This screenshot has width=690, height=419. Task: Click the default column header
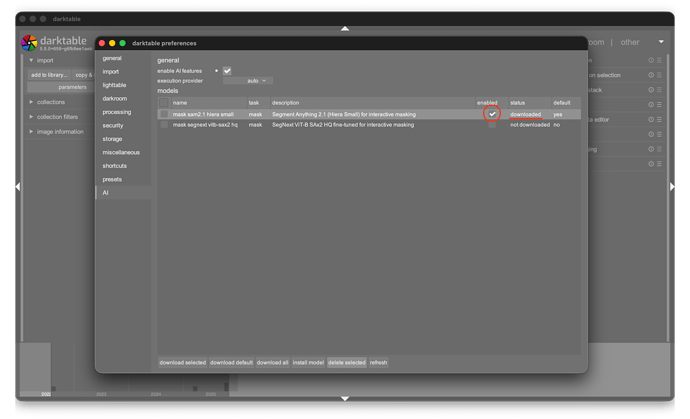click(x=565, y=103)
